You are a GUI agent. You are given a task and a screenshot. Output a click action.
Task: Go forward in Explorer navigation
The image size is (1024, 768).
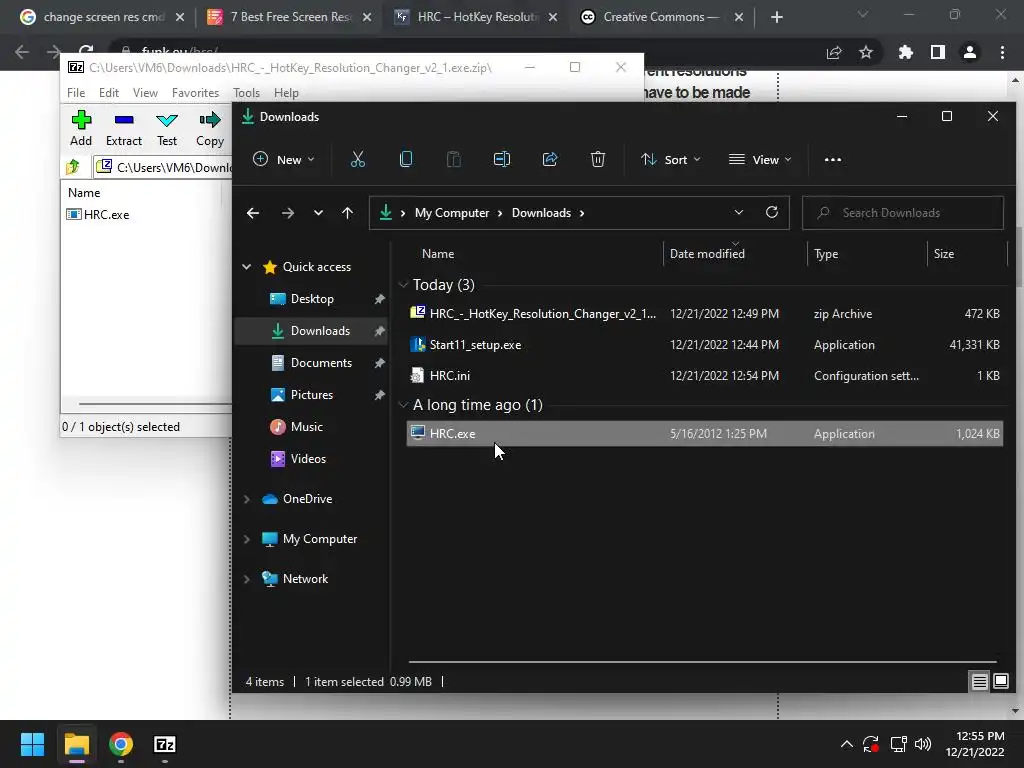point(287,213)
